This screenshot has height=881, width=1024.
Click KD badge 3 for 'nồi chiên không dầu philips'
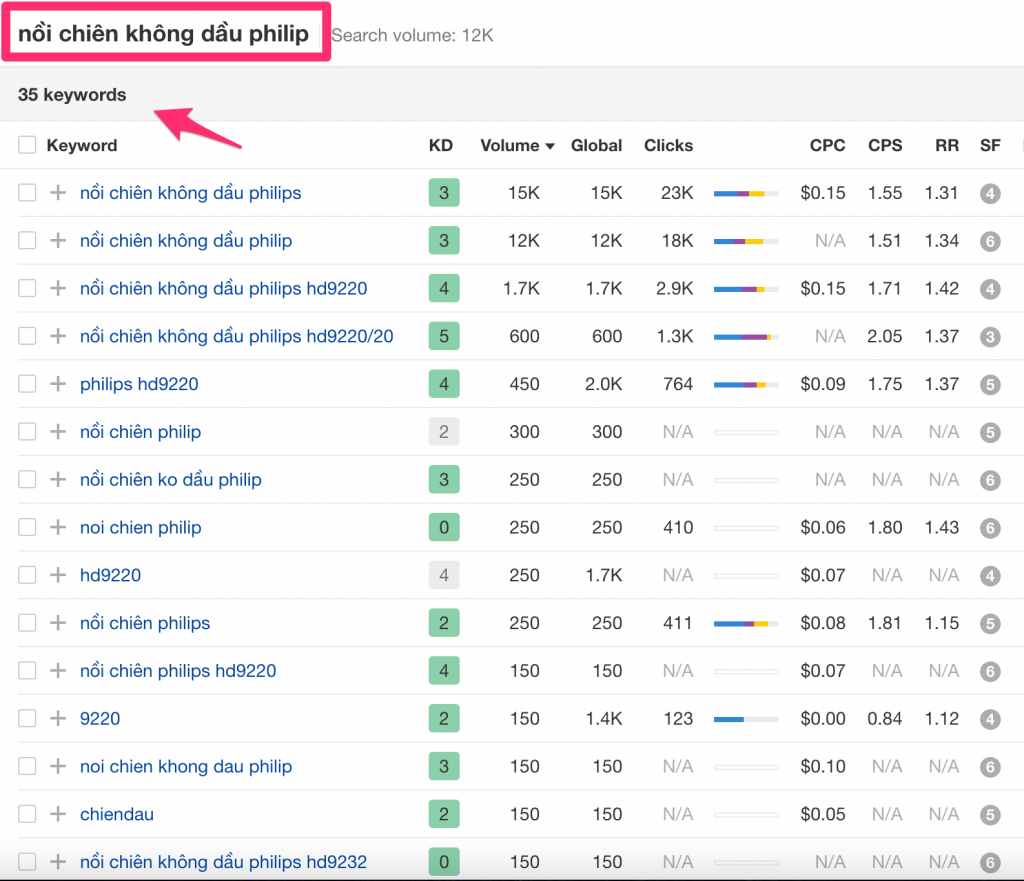444,193
